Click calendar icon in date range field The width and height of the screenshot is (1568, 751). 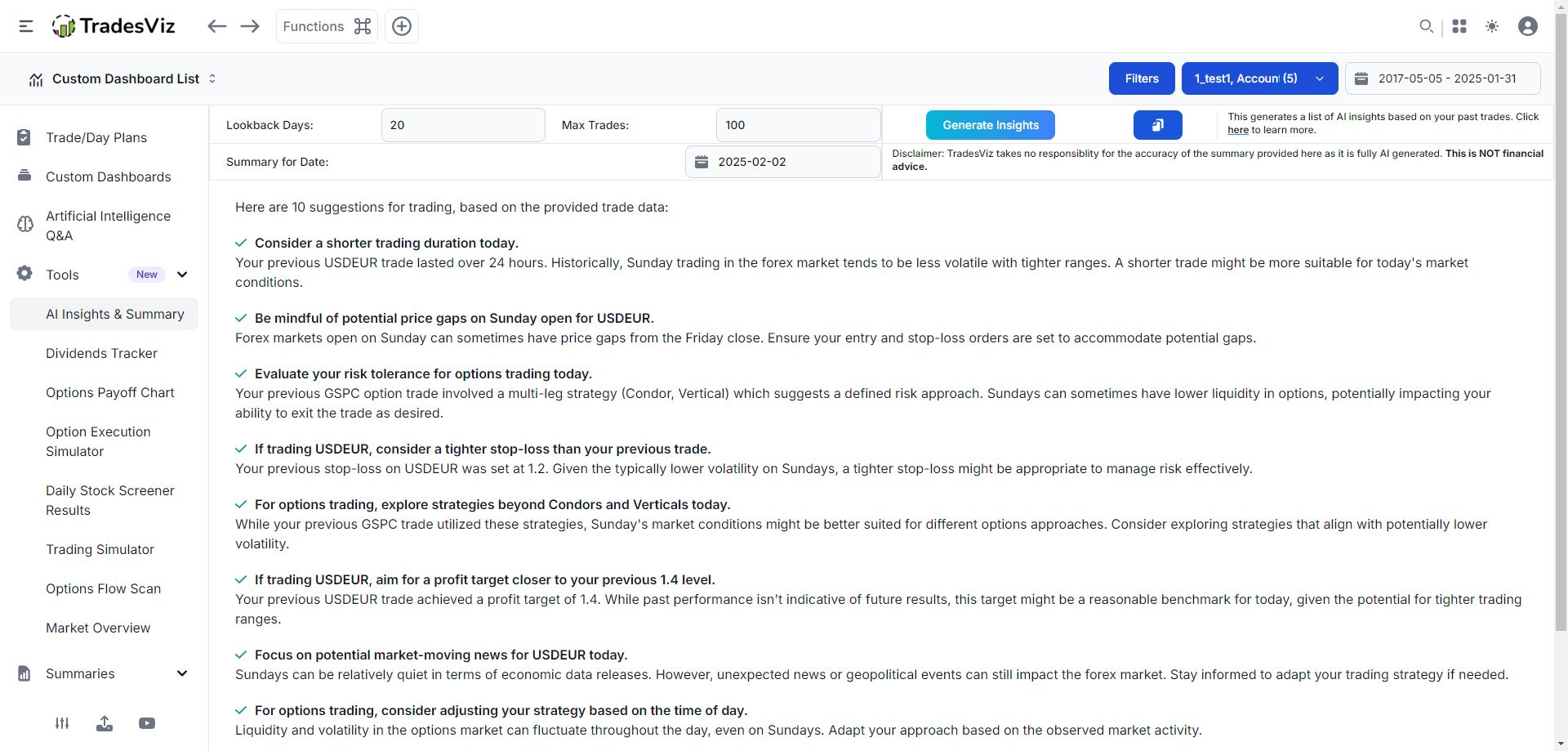coord(1361,78)
